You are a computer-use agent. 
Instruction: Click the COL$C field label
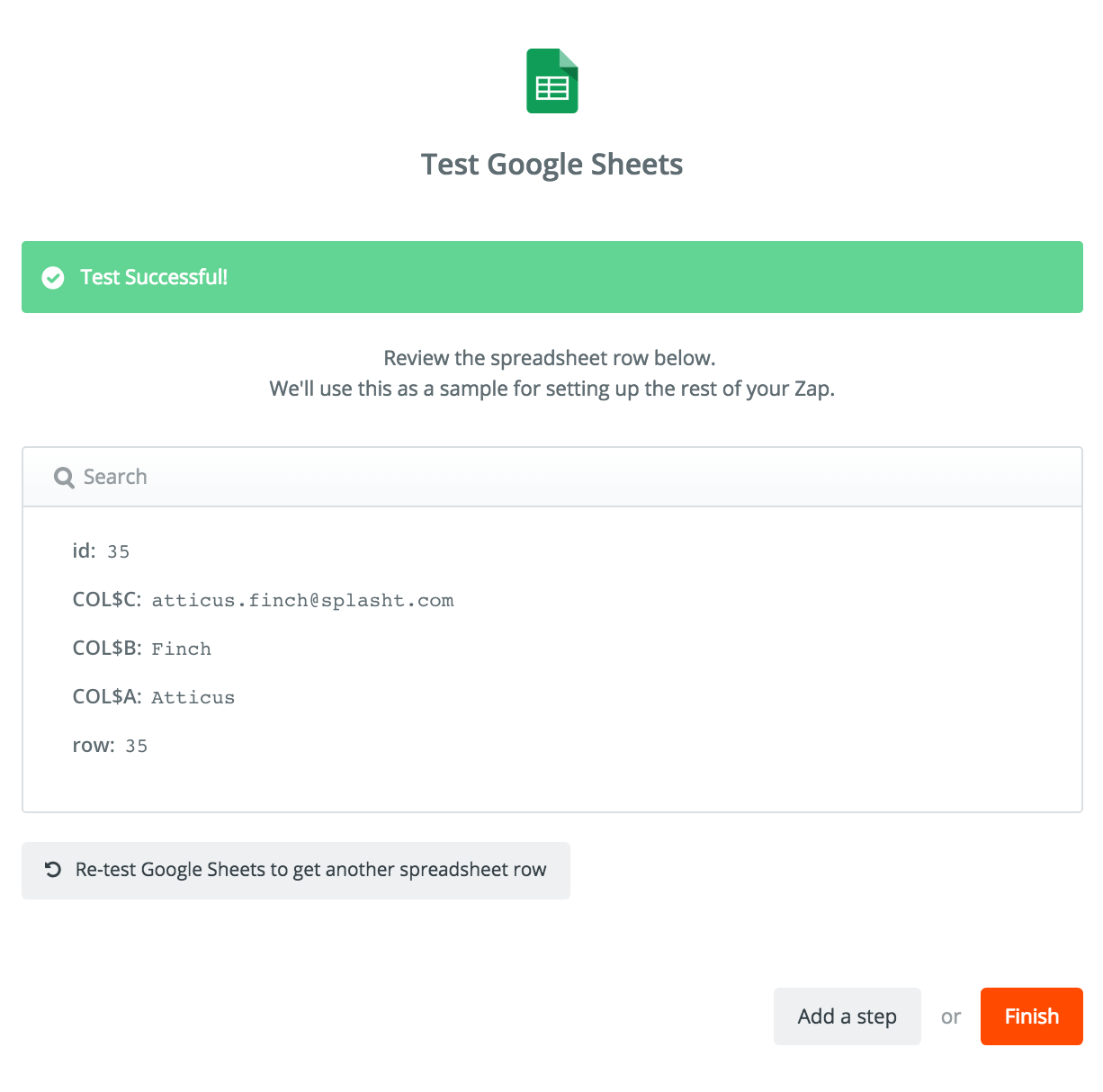pos(107,600)
